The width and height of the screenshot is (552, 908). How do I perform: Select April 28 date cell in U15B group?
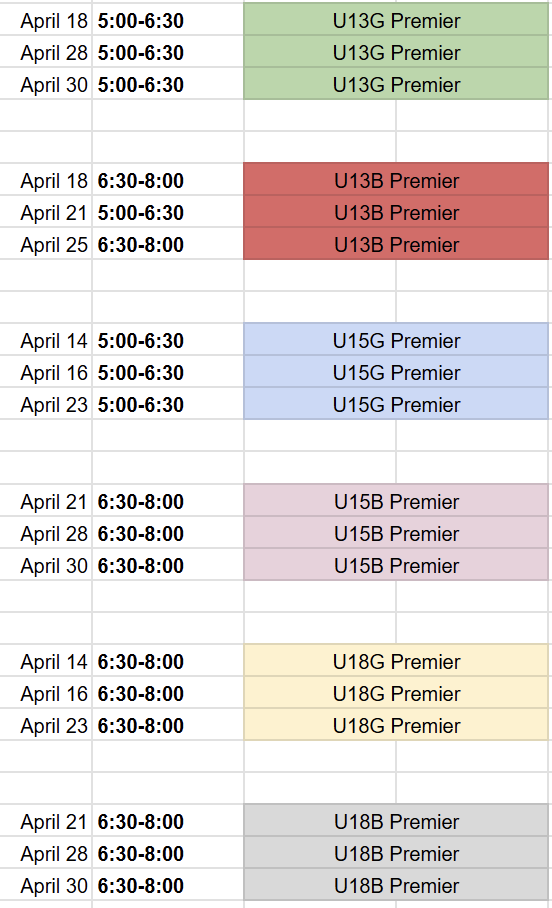[x=46, y=533]
